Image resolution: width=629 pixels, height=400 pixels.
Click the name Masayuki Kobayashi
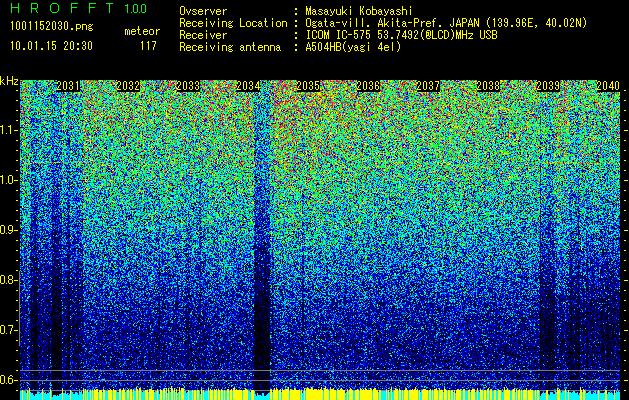pos(359,11)
